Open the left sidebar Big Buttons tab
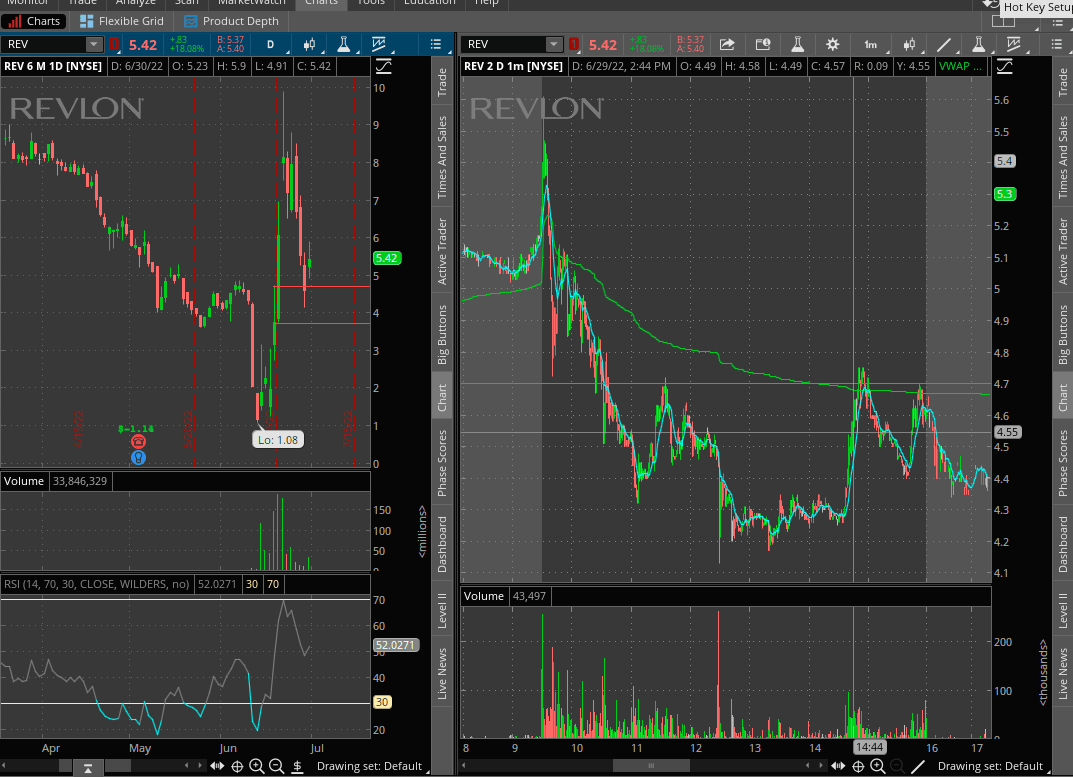Screen dimensions: 1073x777 click(x=442, y=334)
